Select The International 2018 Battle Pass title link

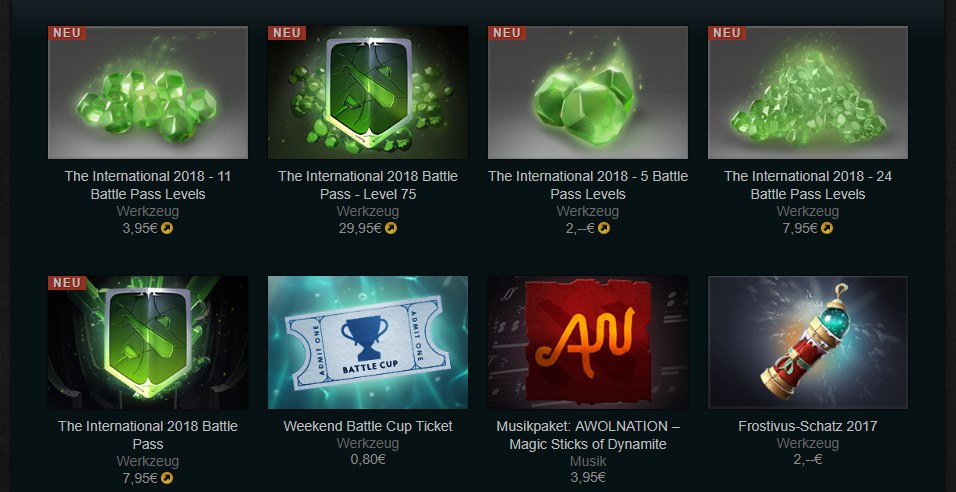(x=148, y=435)
